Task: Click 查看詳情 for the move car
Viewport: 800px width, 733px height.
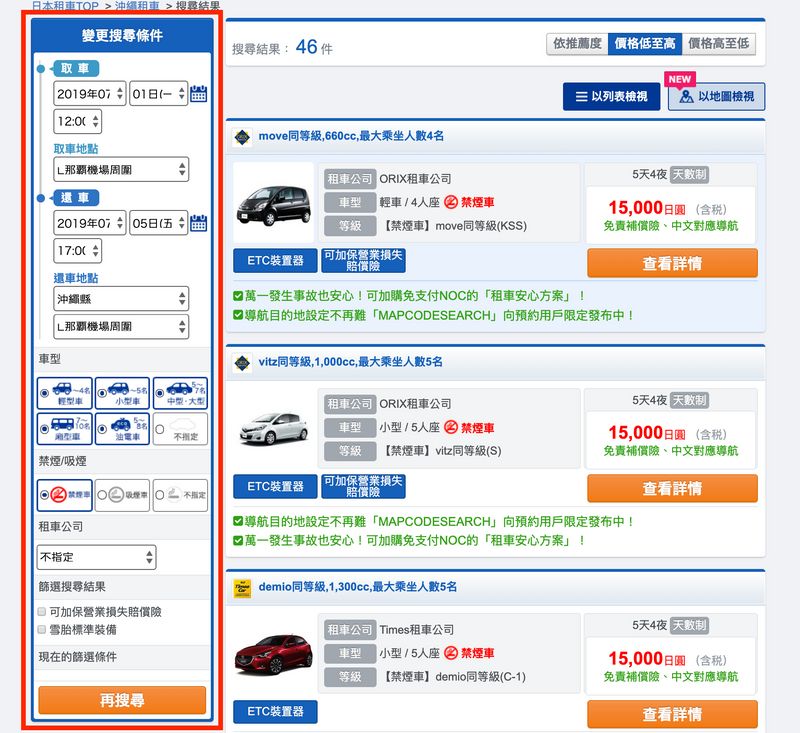Action: click(x=672, y=263)
